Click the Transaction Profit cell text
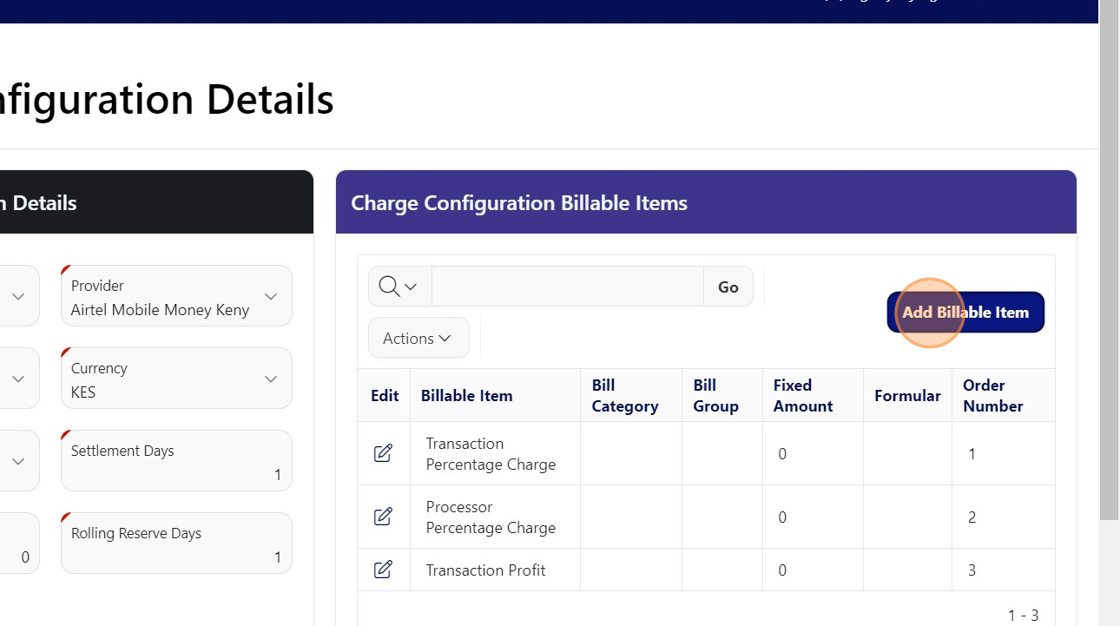The image size is (1120, 626). pos(485,570)
